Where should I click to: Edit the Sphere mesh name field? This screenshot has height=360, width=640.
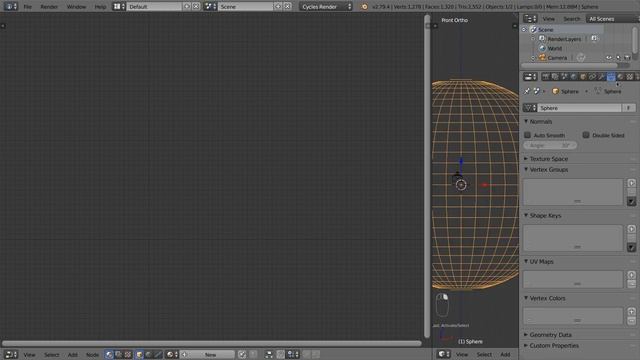580,108
